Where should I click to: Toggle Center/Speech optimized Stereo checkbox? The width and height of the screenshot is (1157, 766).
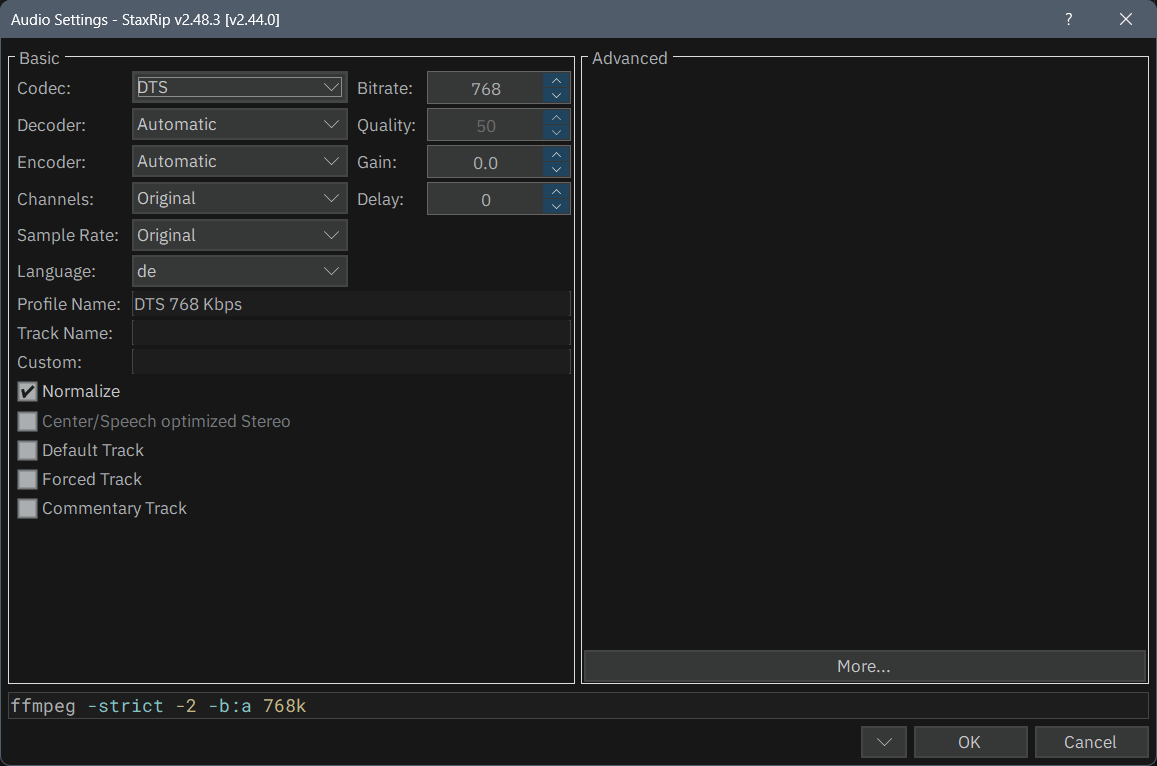tap(27, 421)
